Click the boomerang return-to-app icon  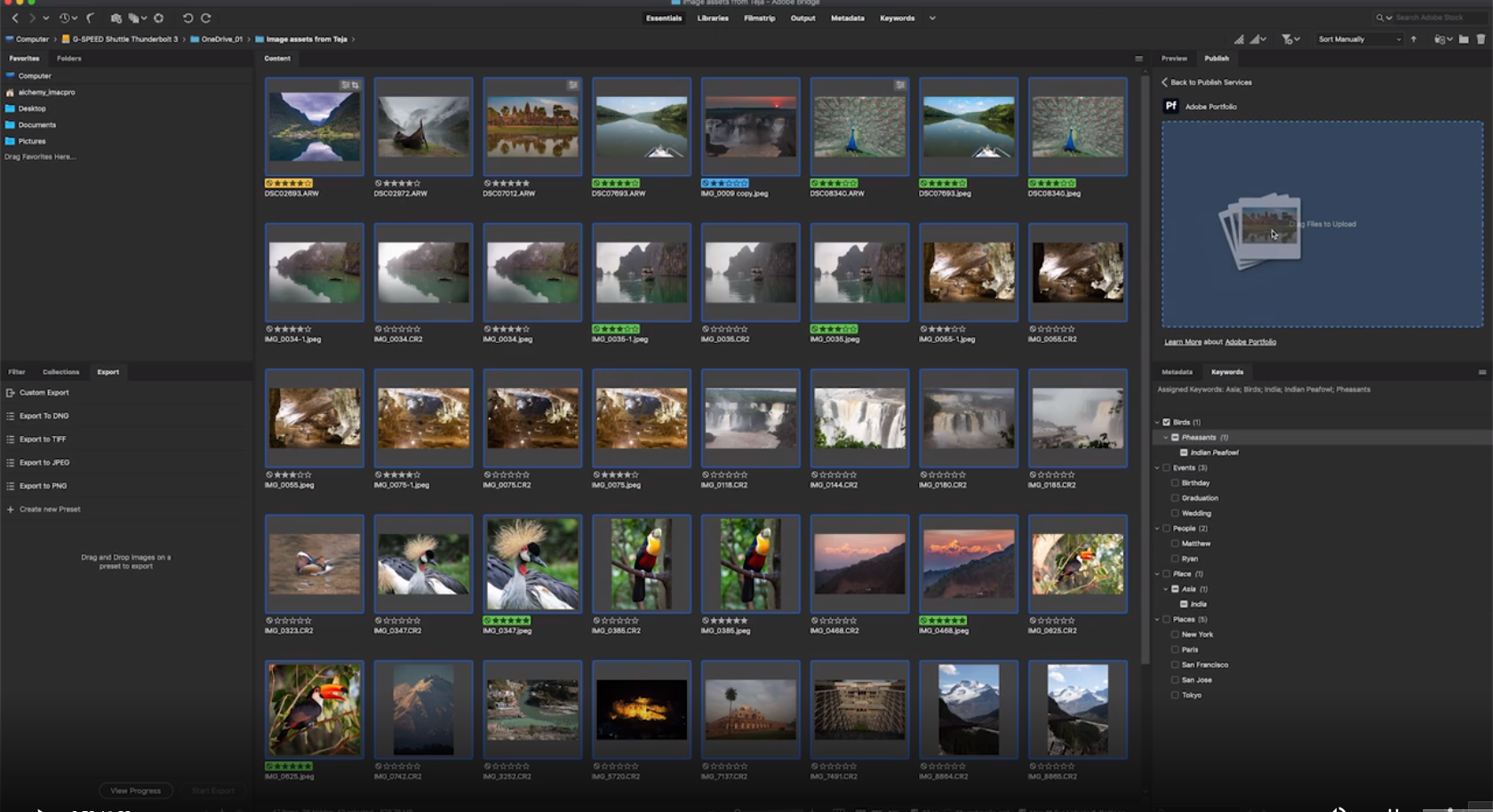coord(91,18)
